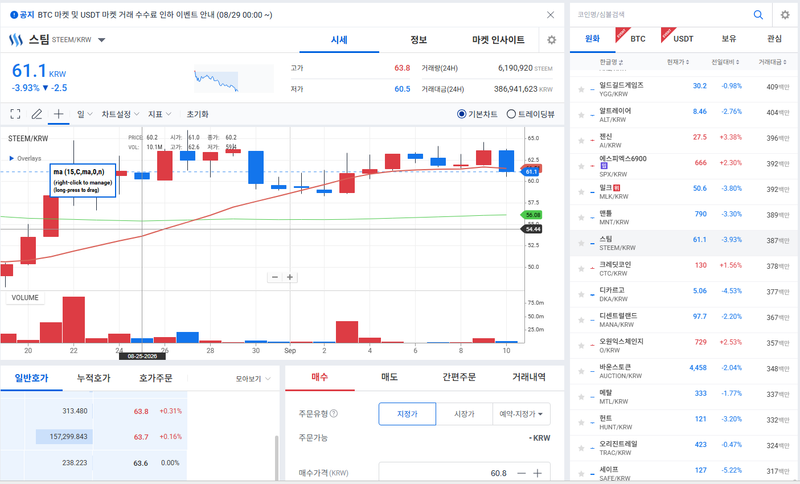This screenshot has height=484, width=800.
Task: Open the 일 timeframe dropdown
Action: pos(84,114)
